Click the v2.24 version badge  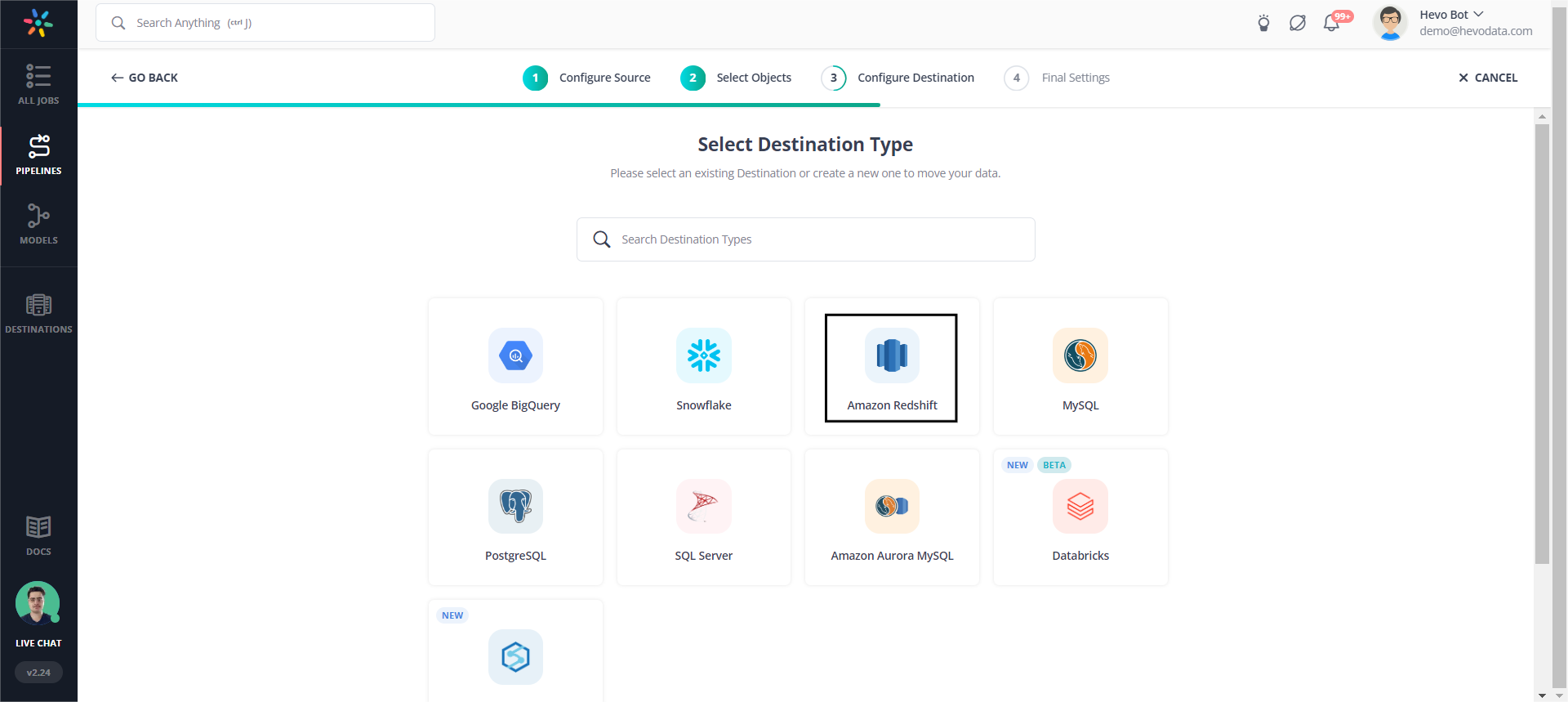coord(38,673)
